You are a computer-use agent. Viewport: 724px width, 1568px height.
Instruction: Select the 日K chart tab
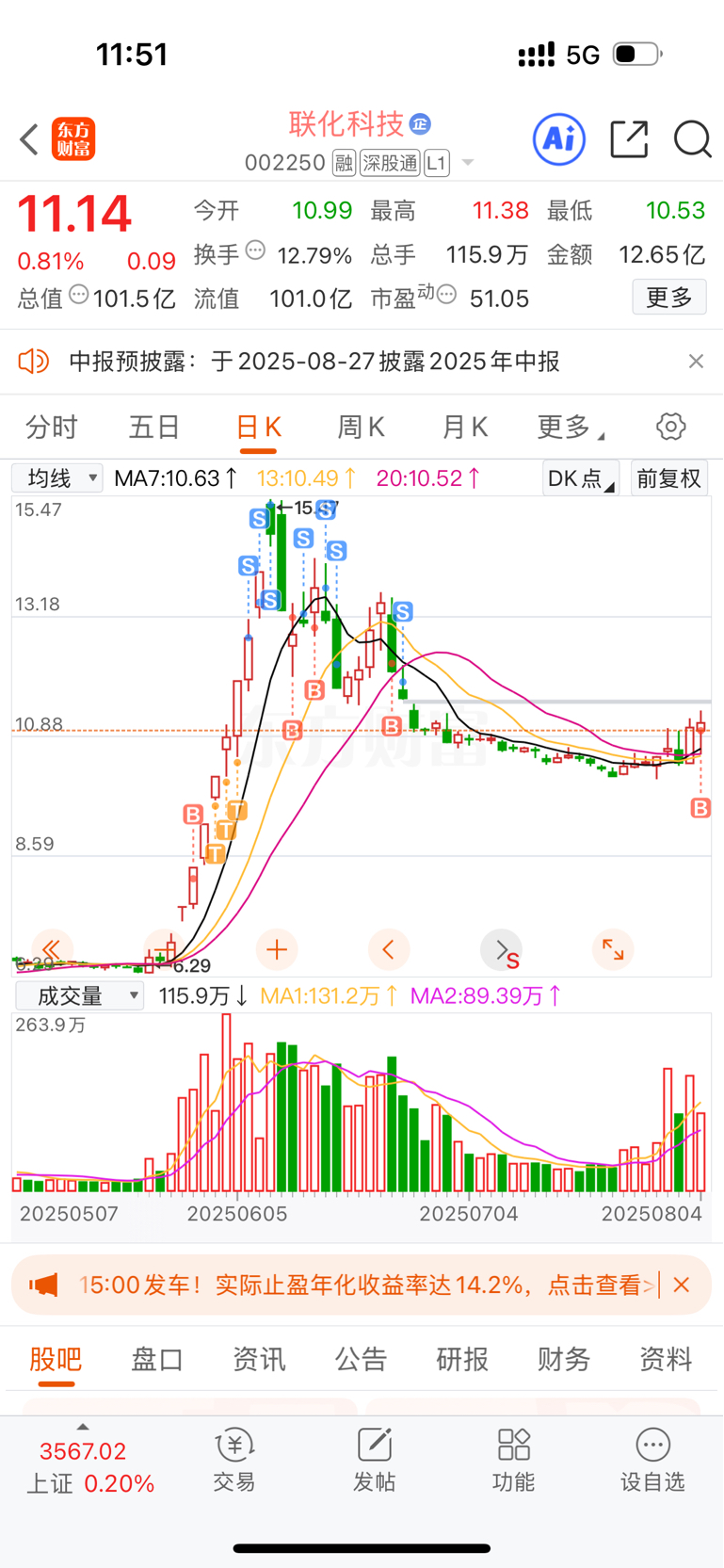[258, 428]
